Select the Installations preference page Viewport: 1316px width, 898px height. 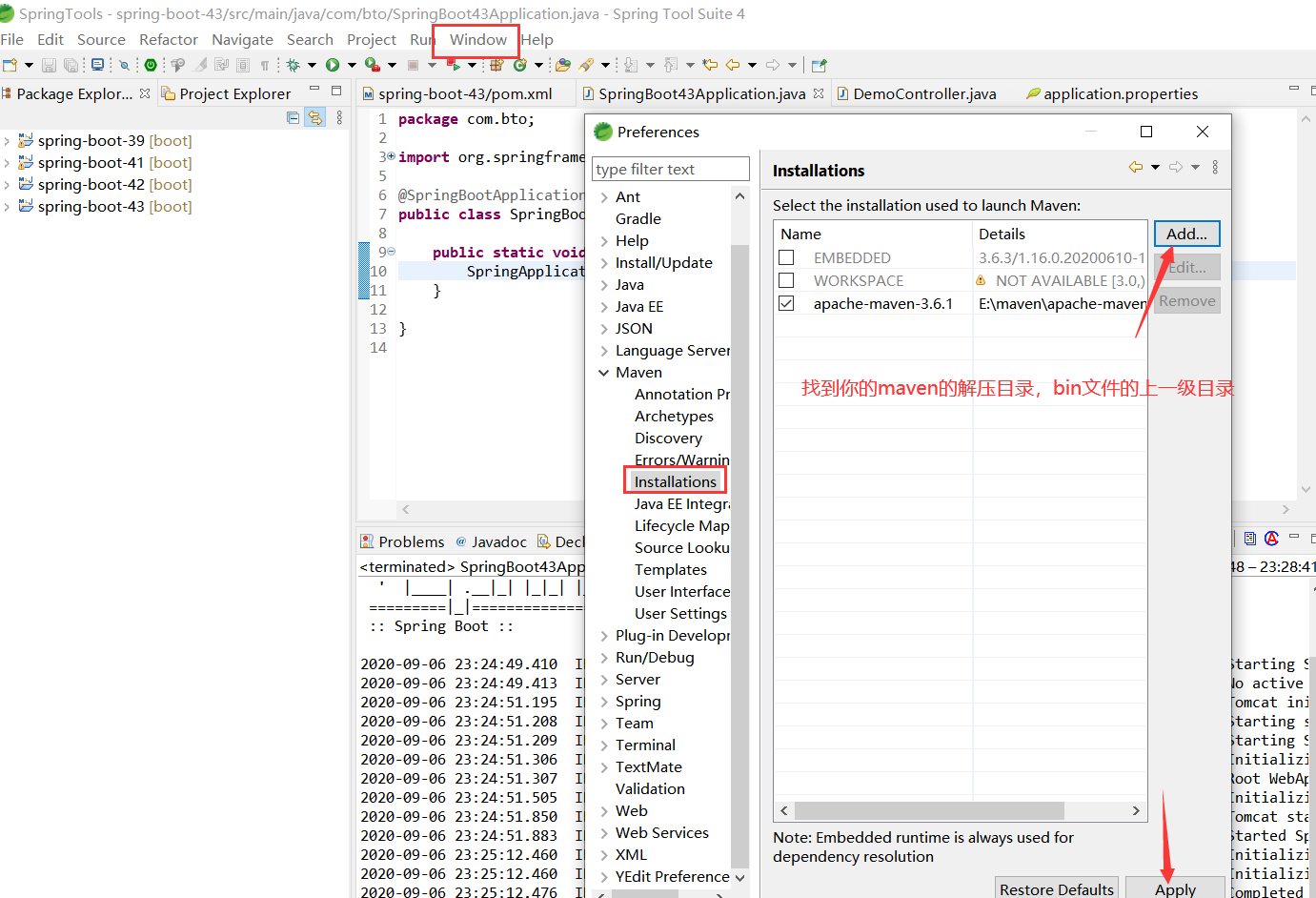pyautogui.click(x=675, y=481)
